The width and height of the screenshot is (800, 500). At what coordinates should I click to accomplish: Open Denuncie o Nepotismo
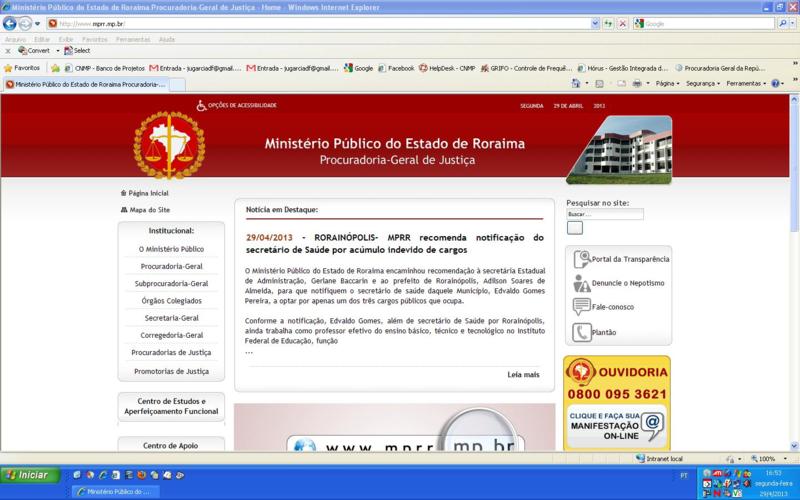pyautogui.click(x=619, y=283)
